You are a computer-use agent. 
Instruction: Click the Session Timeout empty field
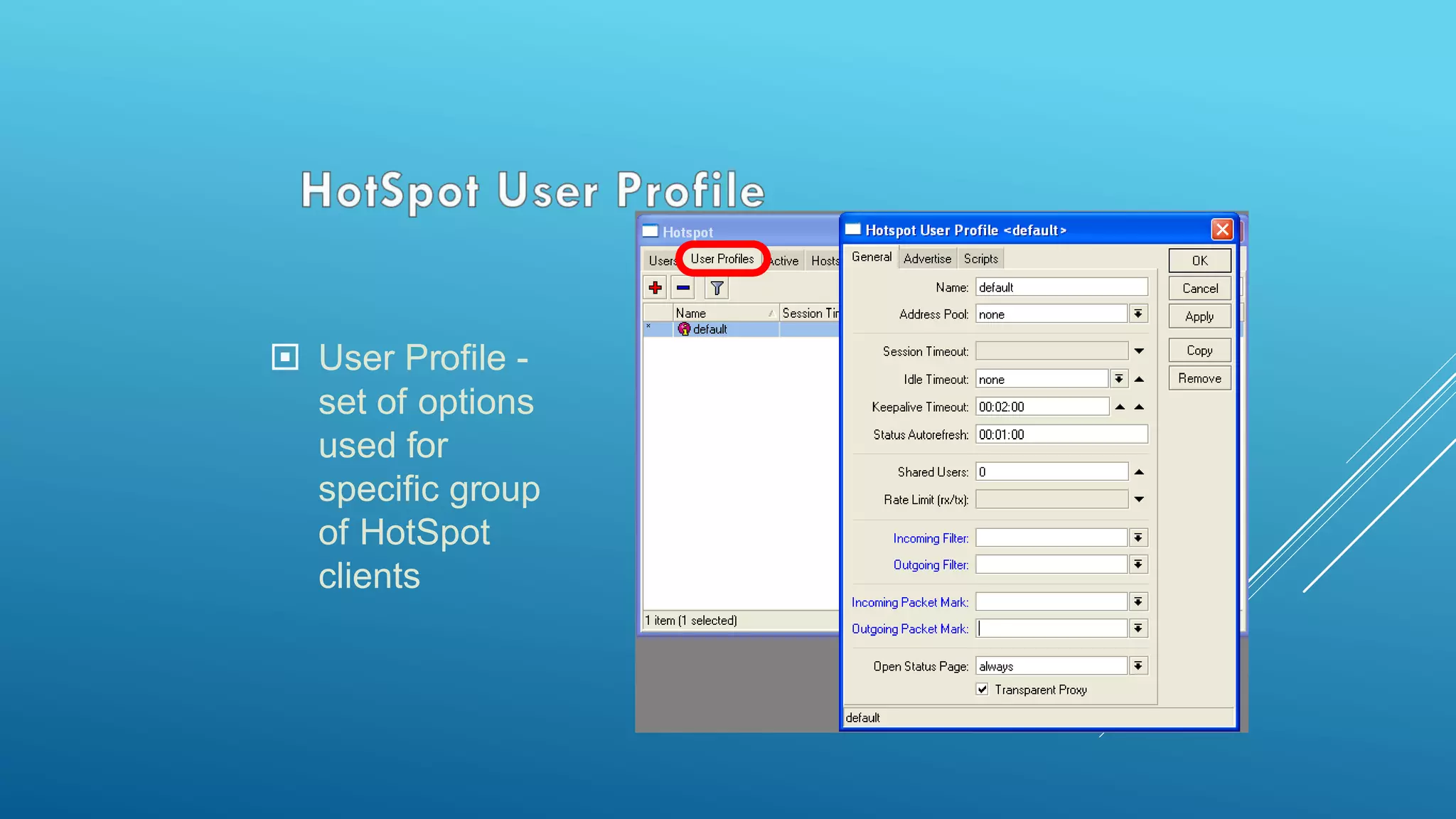[1051, 351]
